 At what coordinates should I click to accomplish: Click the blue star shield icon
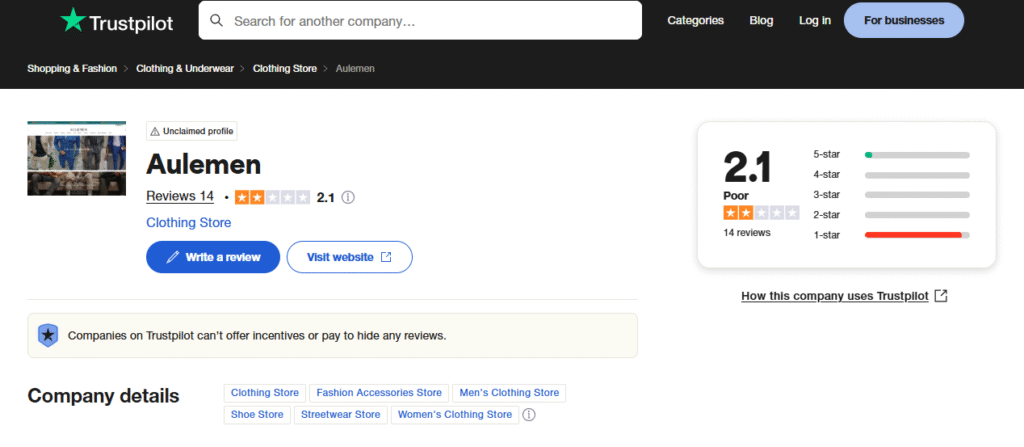(48, 335)
